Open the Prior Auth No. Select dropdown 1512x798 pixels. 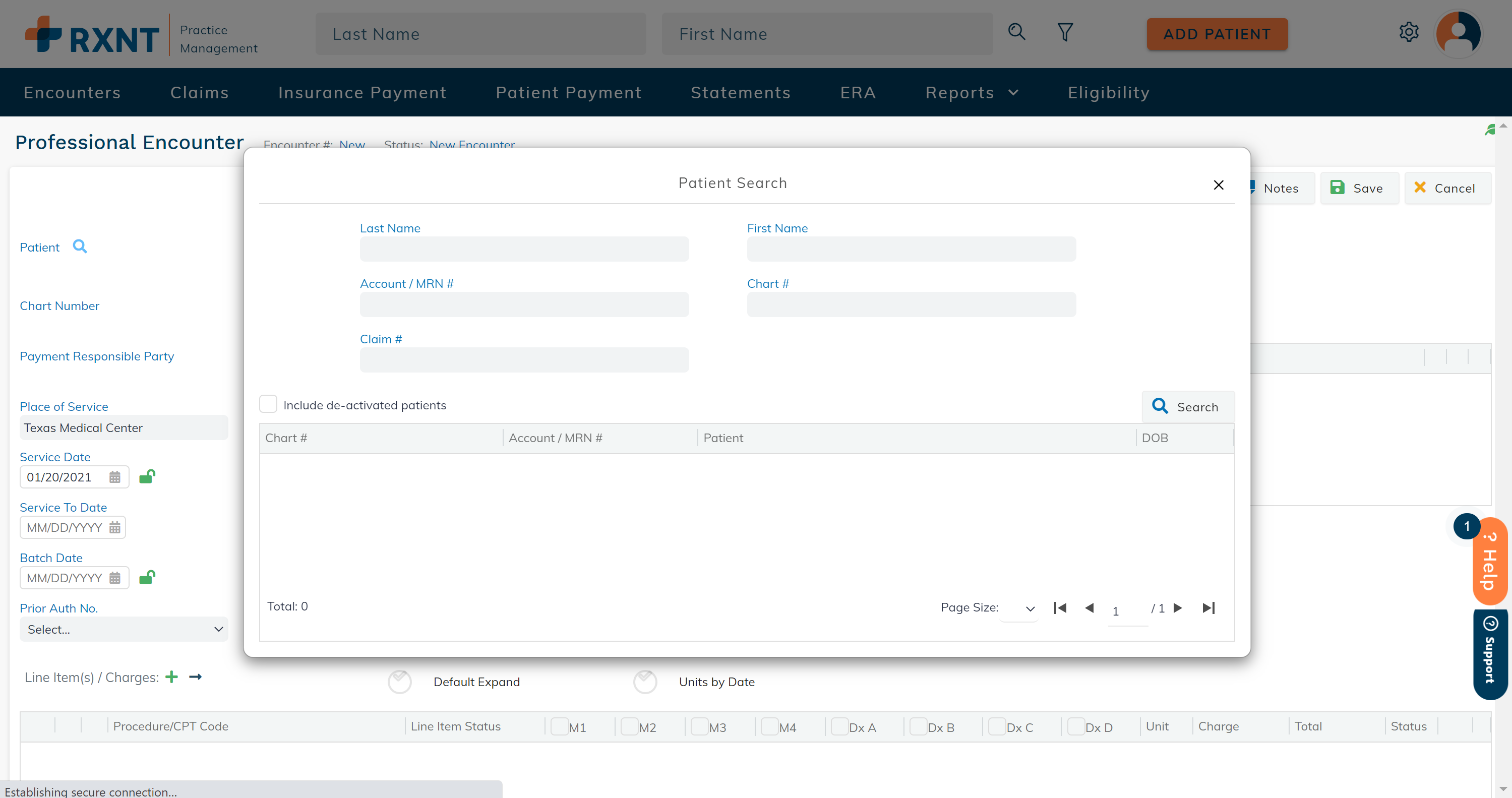(124, 629)
